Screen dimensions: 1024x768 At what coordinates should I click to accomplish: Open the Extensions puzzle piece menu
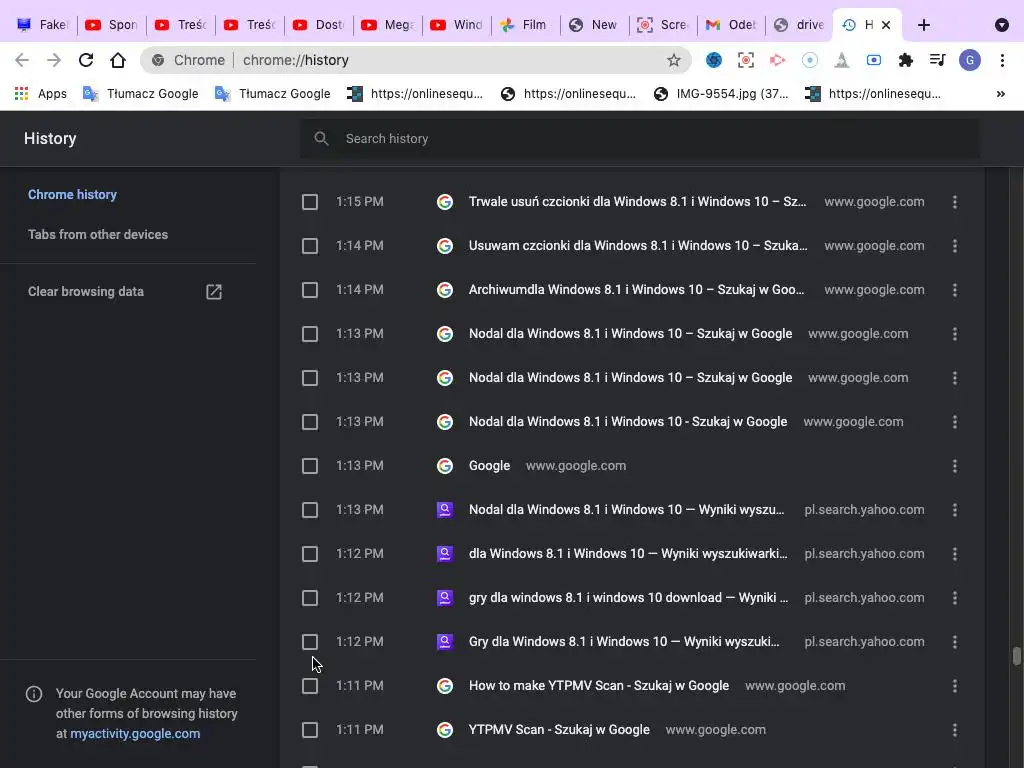pos(906,60)
